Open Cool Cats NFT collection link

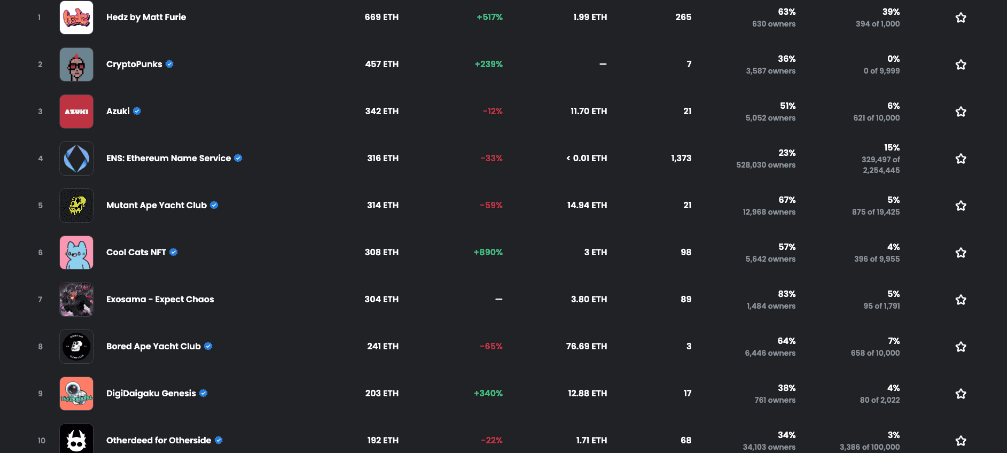[x=137, y=252]
